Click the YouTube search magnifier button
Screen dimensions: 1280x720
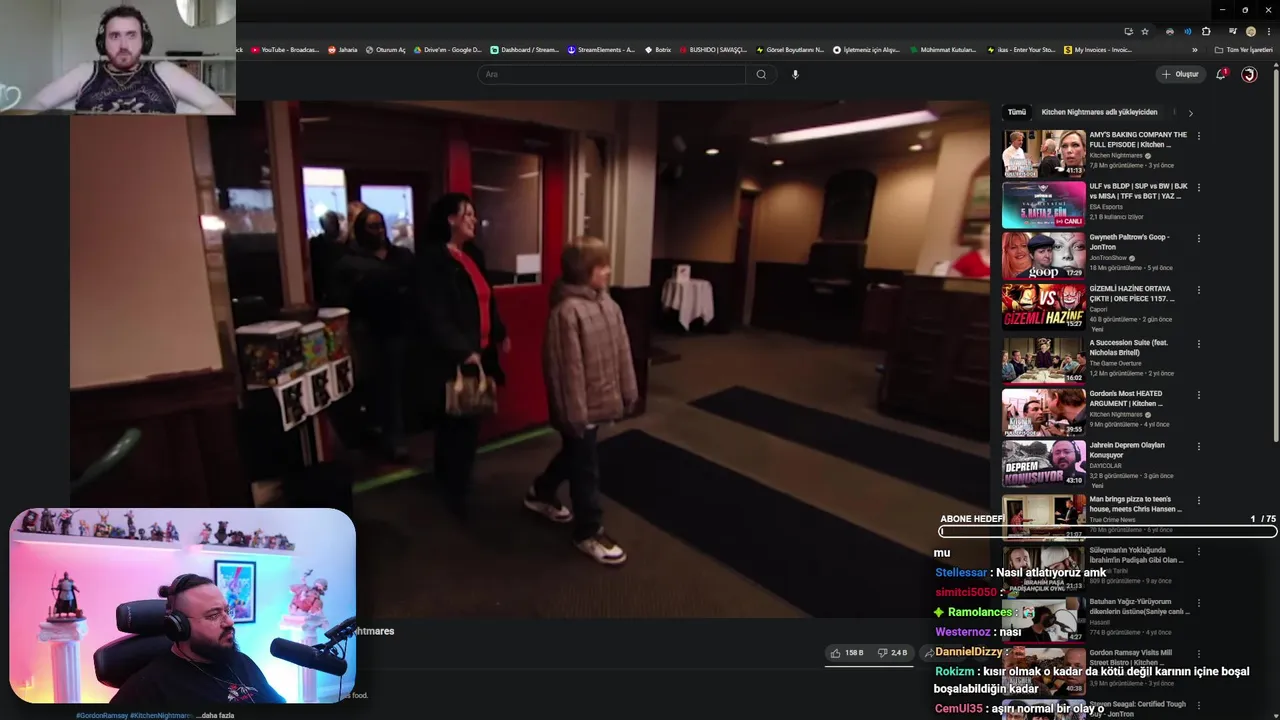click(x=761, y=74)
